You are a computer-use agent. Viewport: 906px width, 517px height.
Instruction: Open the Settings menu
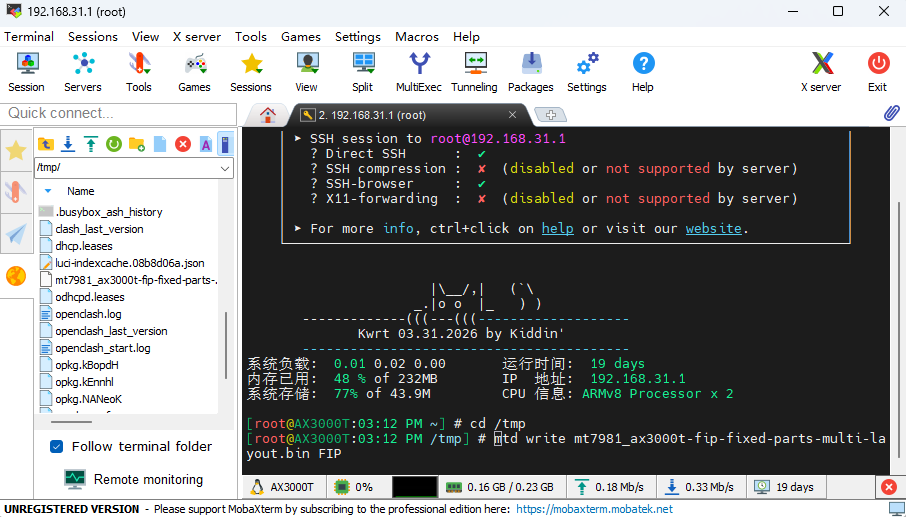358,37
